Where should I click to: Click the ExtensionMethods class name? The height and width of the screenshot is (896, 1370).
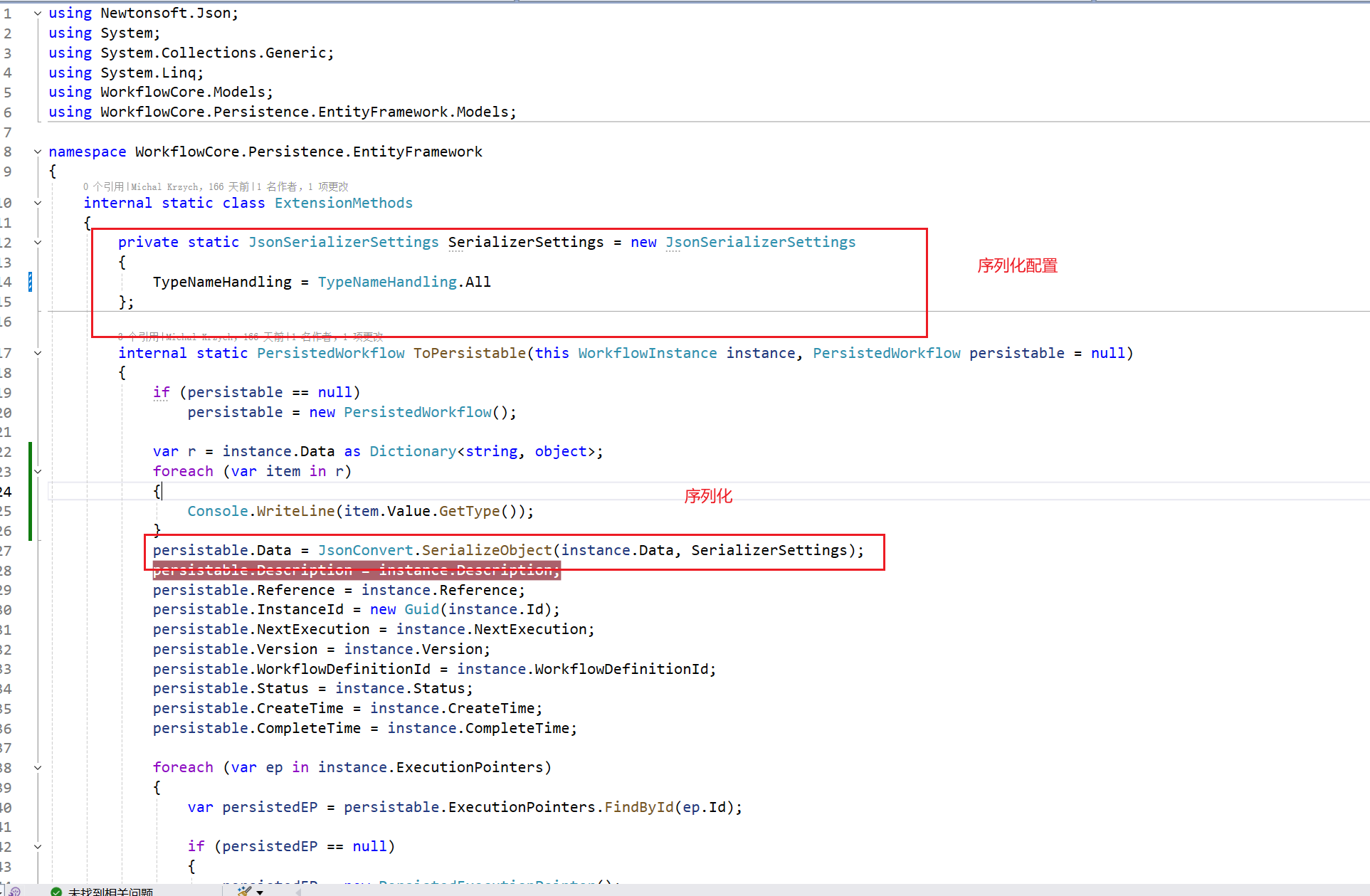(344, 203)
